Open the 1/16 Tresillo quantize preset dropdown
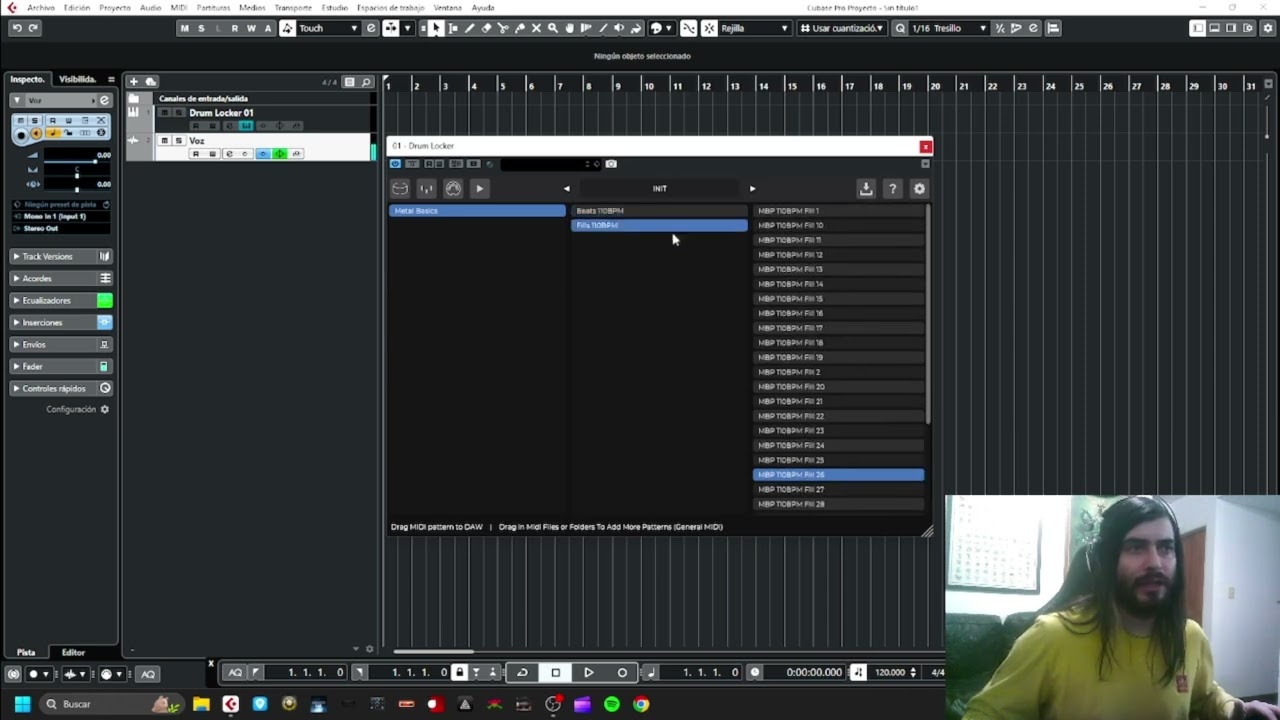The width and height of the screenshot is (1280, 720). coord(948,28)
